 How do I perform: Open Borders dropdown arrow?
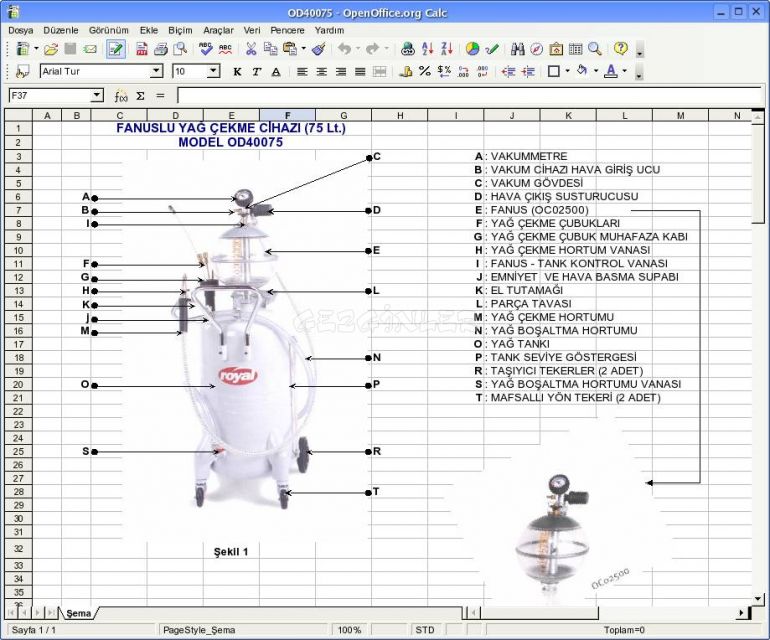(567, 71)
